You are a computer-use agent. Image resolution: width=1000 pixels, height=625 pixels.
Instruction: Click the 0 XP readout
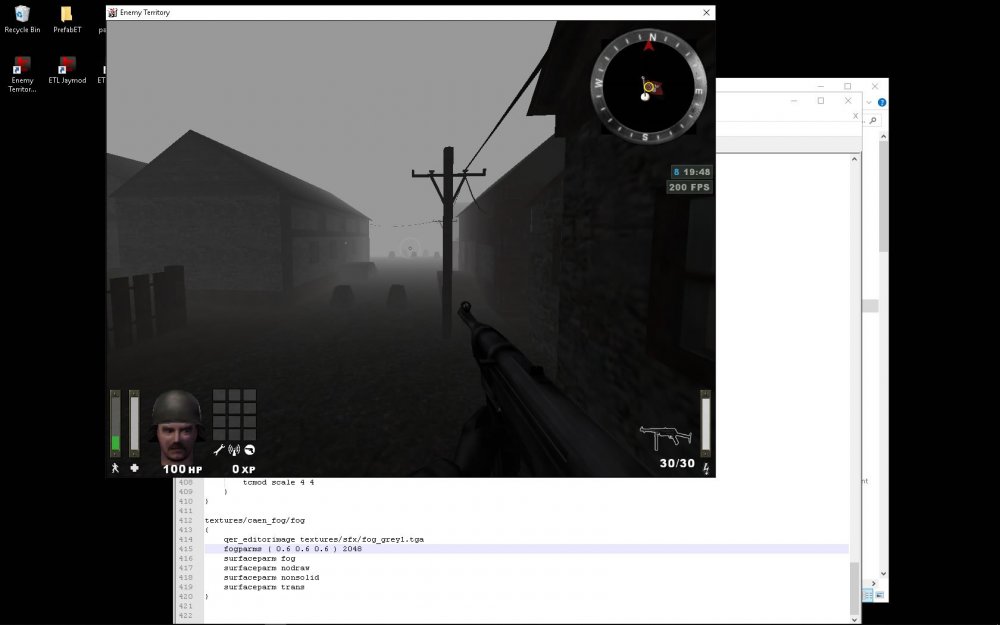pos(244,469)
